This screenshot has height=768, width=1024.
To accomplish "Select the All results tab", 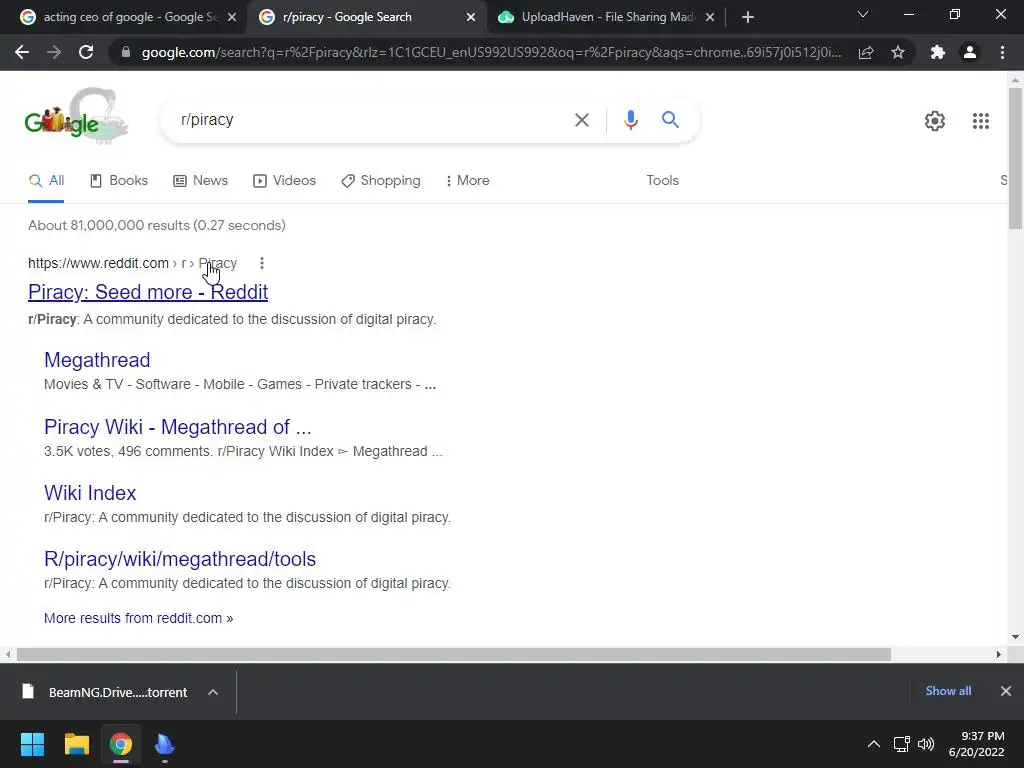I will coord(46,181).
